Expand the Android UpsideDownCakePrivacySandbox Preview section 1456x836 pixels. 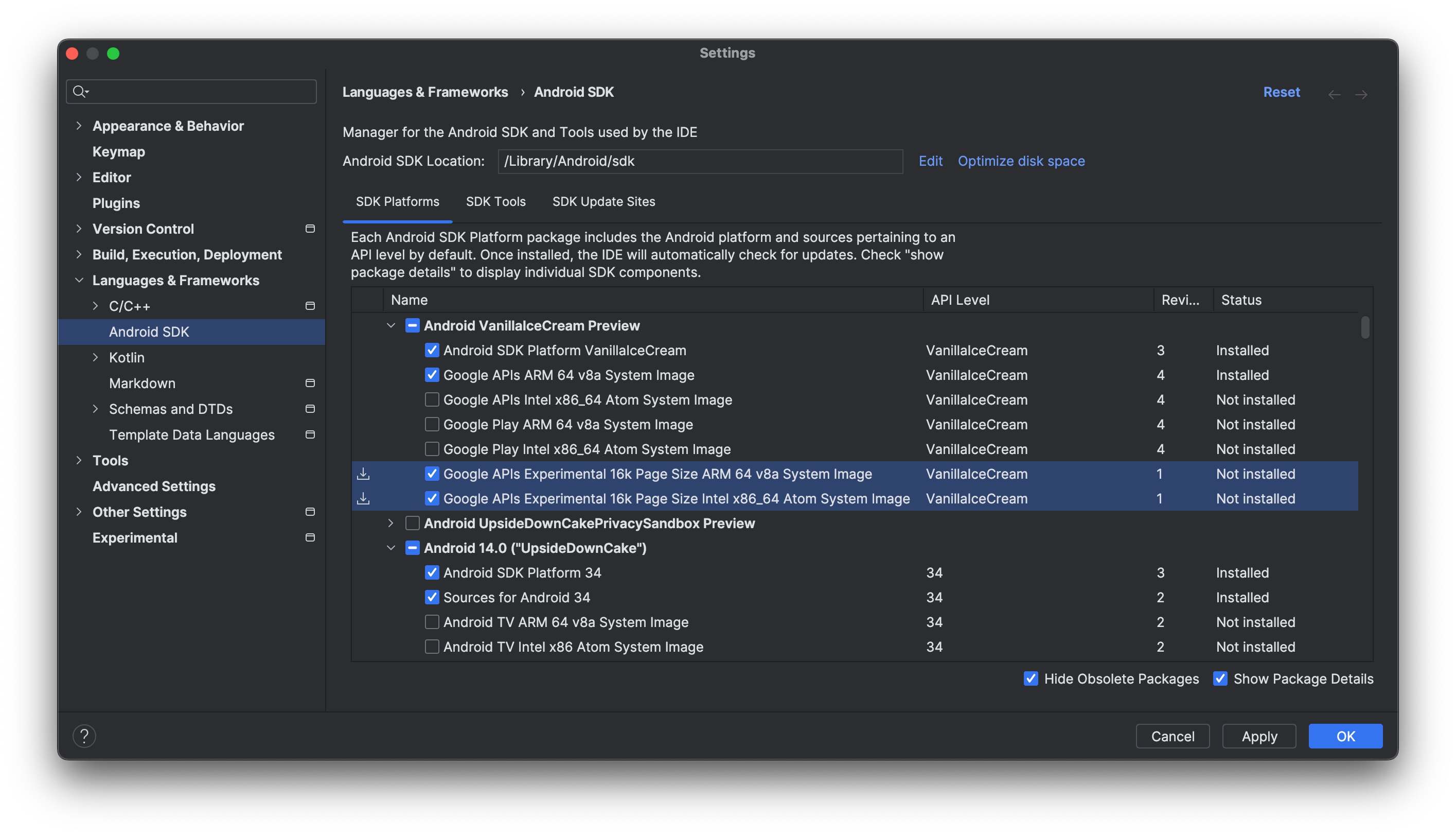(x=391, y=522)
